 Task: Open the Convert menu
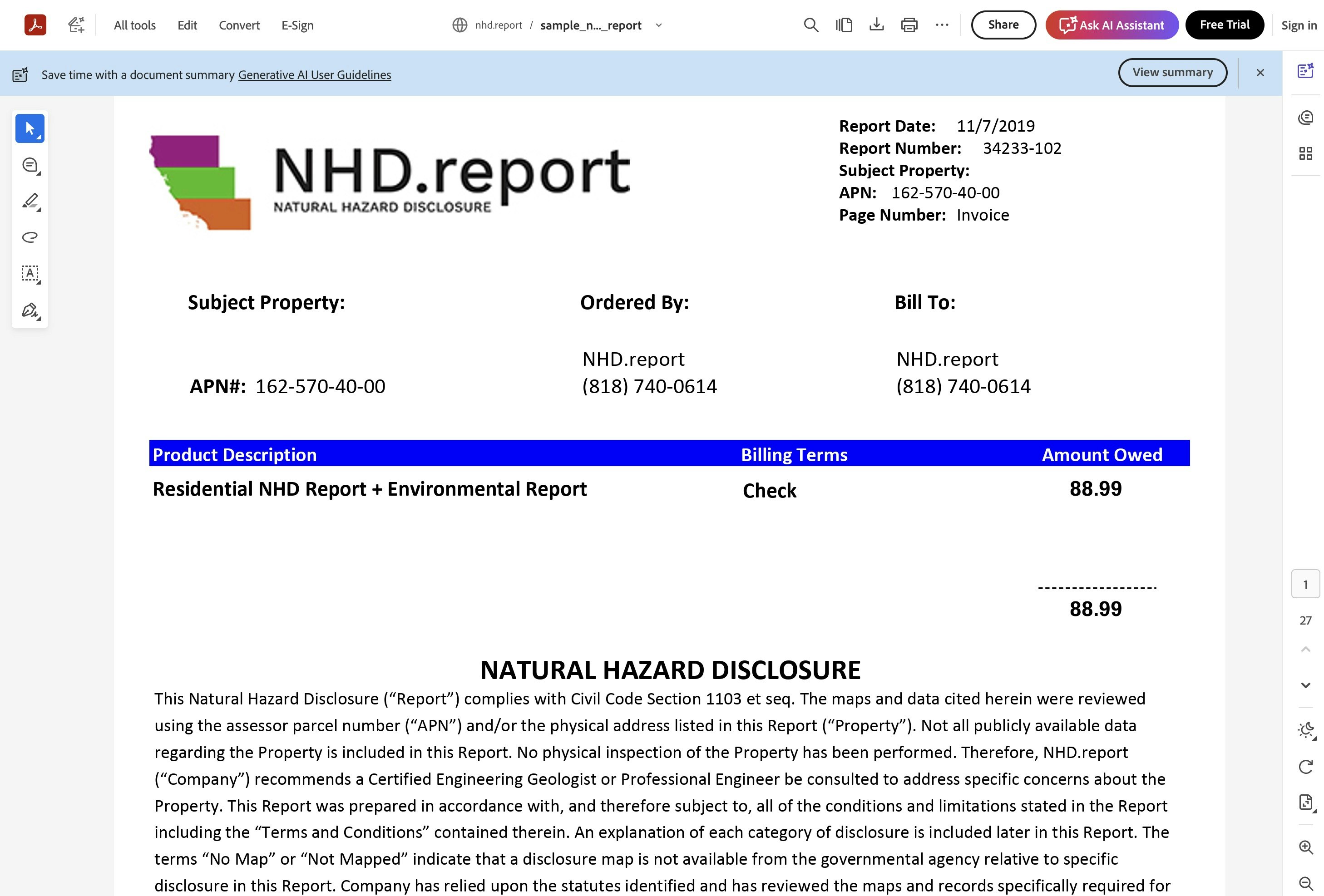pos(239,25)
